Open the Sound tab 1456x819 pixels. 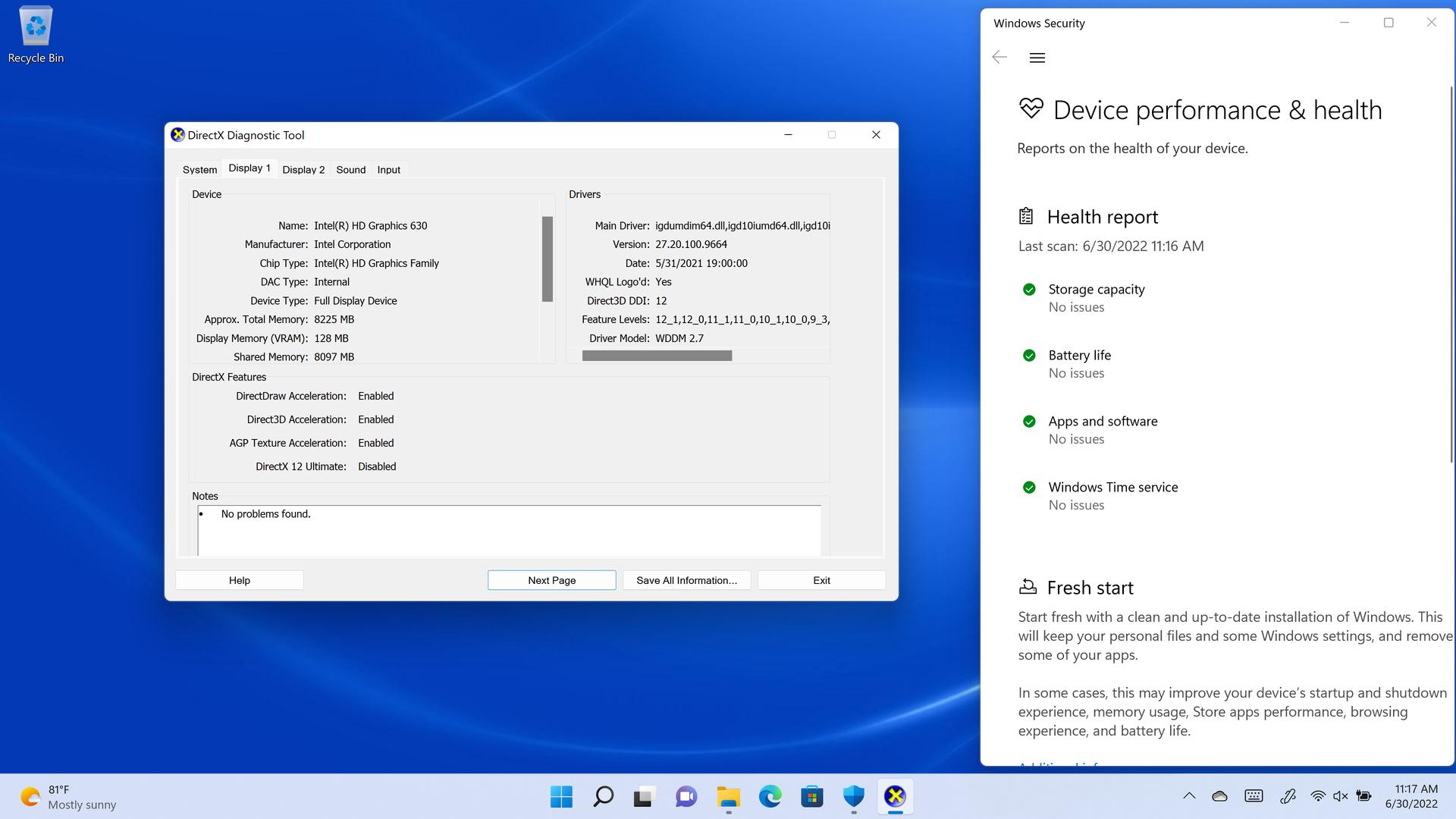pos(350,170)
